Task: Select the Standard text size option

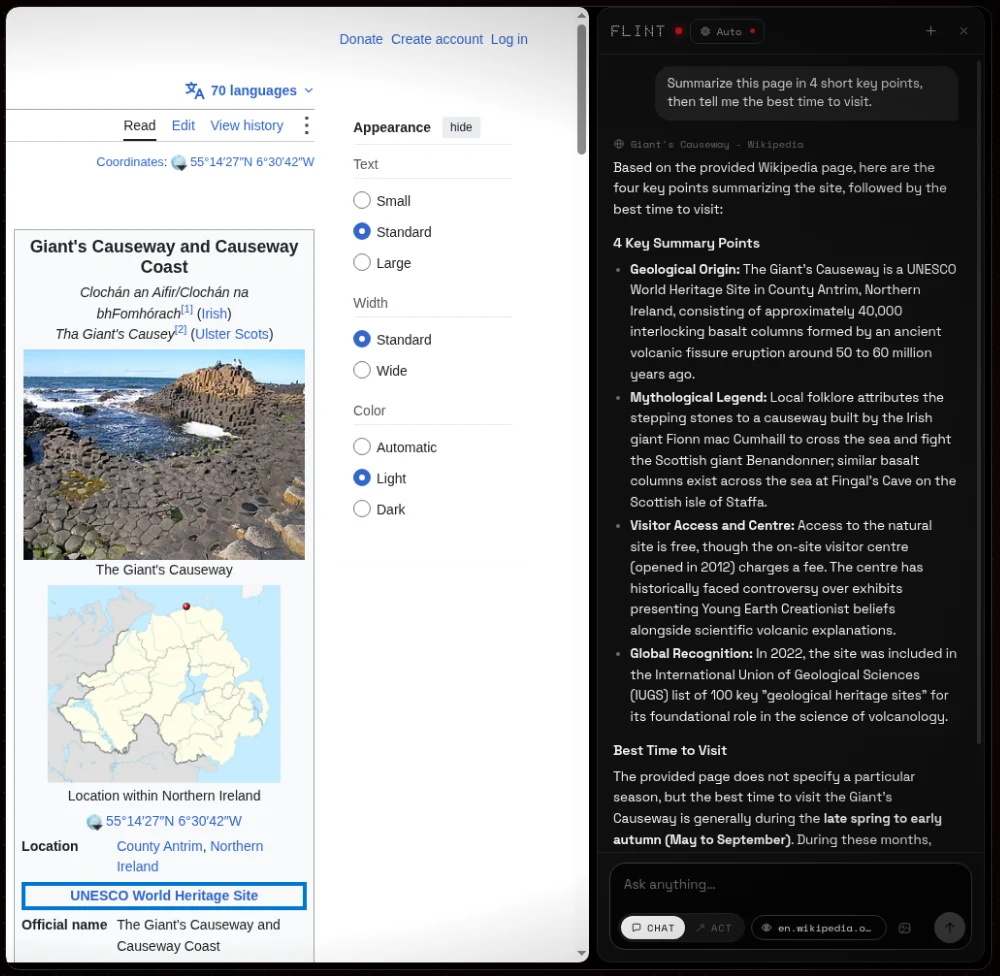Action: click(x=362, y=232)
